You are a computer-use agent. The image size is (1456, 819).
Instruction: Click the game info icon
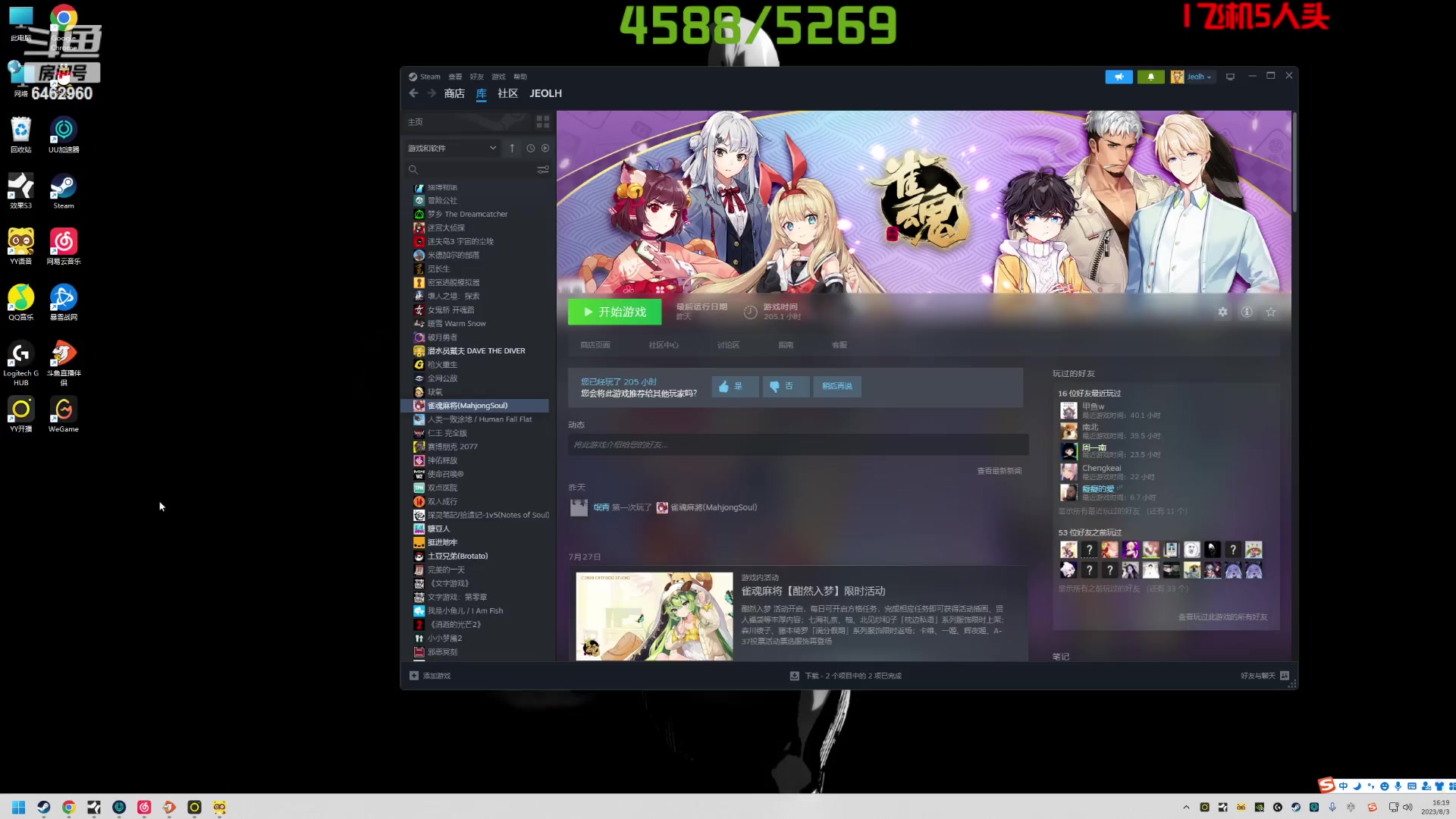(x=1247, y=312)
